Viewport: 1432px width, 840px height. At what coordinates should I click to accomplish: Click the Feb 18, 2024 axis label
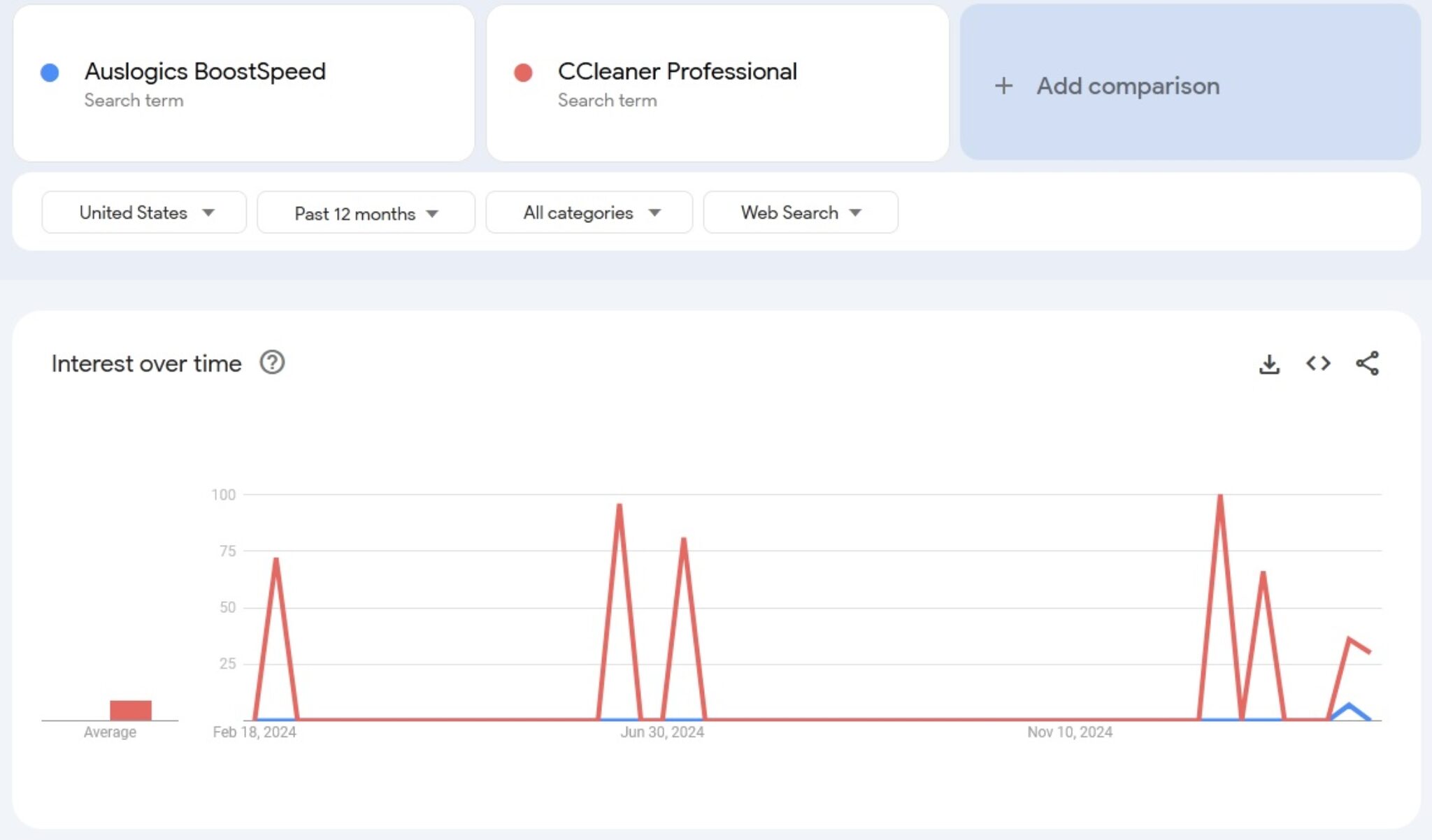coord(255,732)
